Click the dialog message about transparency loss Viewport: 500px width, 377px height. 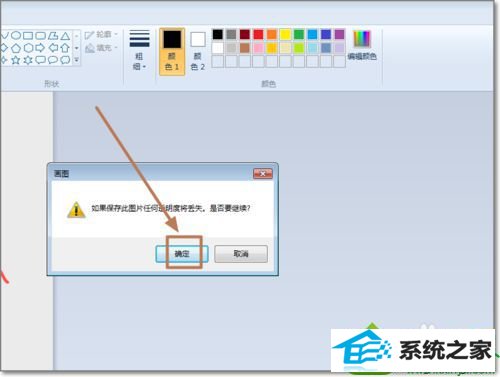click(x=171, y=208)
